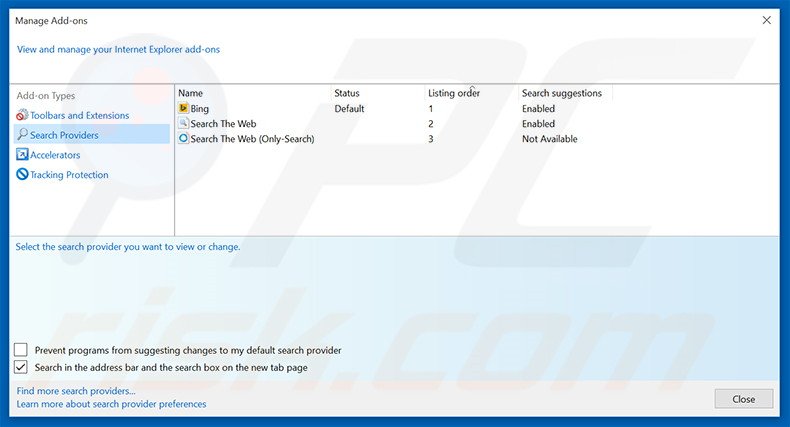
Task: Click Enabled suggestions cell for Search The Web
Action: point(538,123)
